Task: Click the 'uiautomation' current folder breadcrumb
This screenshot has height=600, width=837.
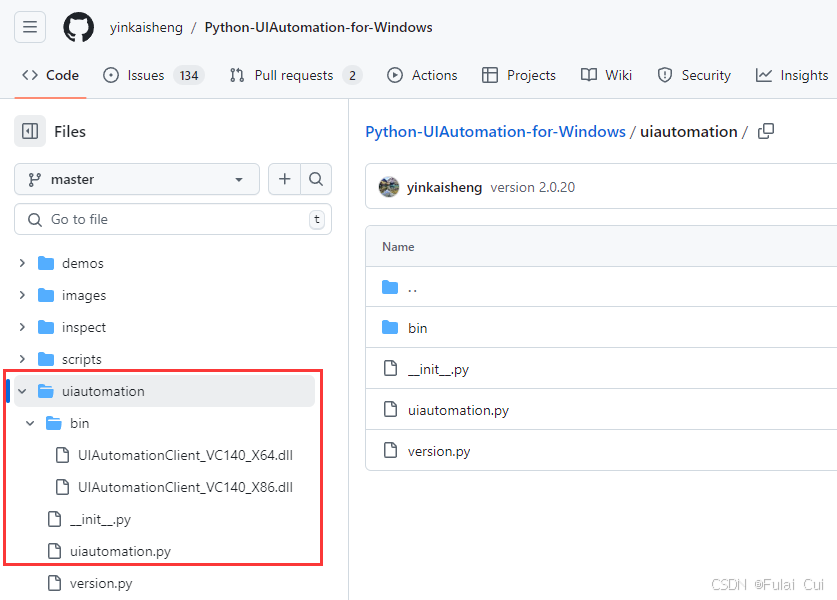Action: (689, 131)
